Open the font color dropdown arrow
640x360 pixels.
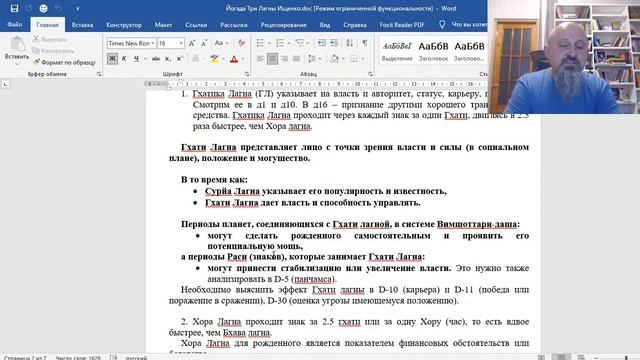pos(243,59)
